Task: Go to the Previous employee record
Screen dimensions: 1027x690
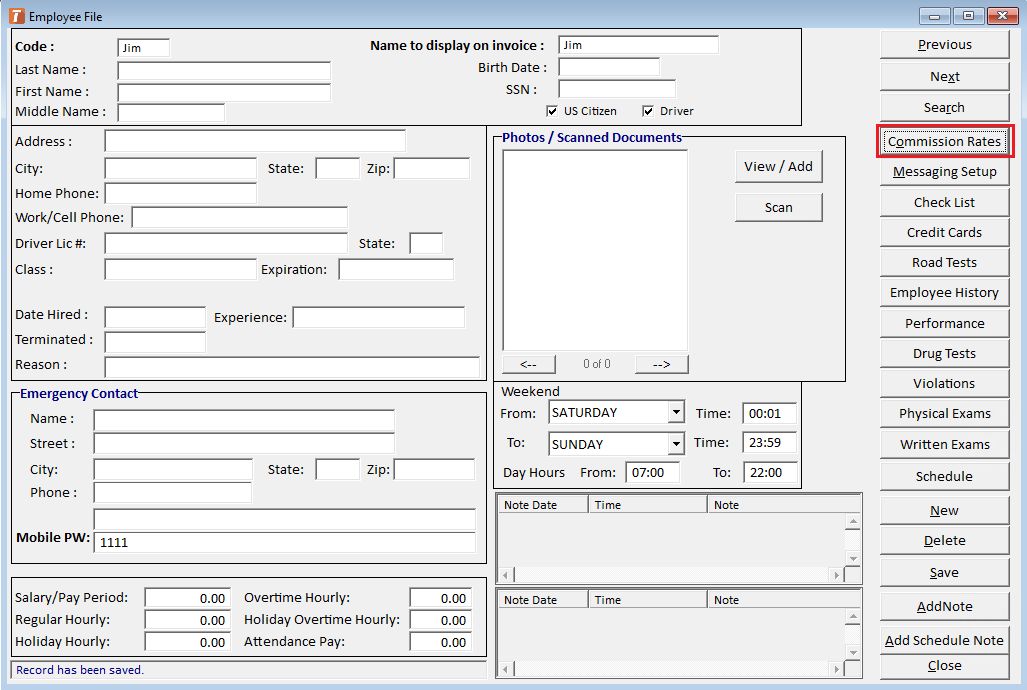Action: pyautogui.click(x=944, y=45)
